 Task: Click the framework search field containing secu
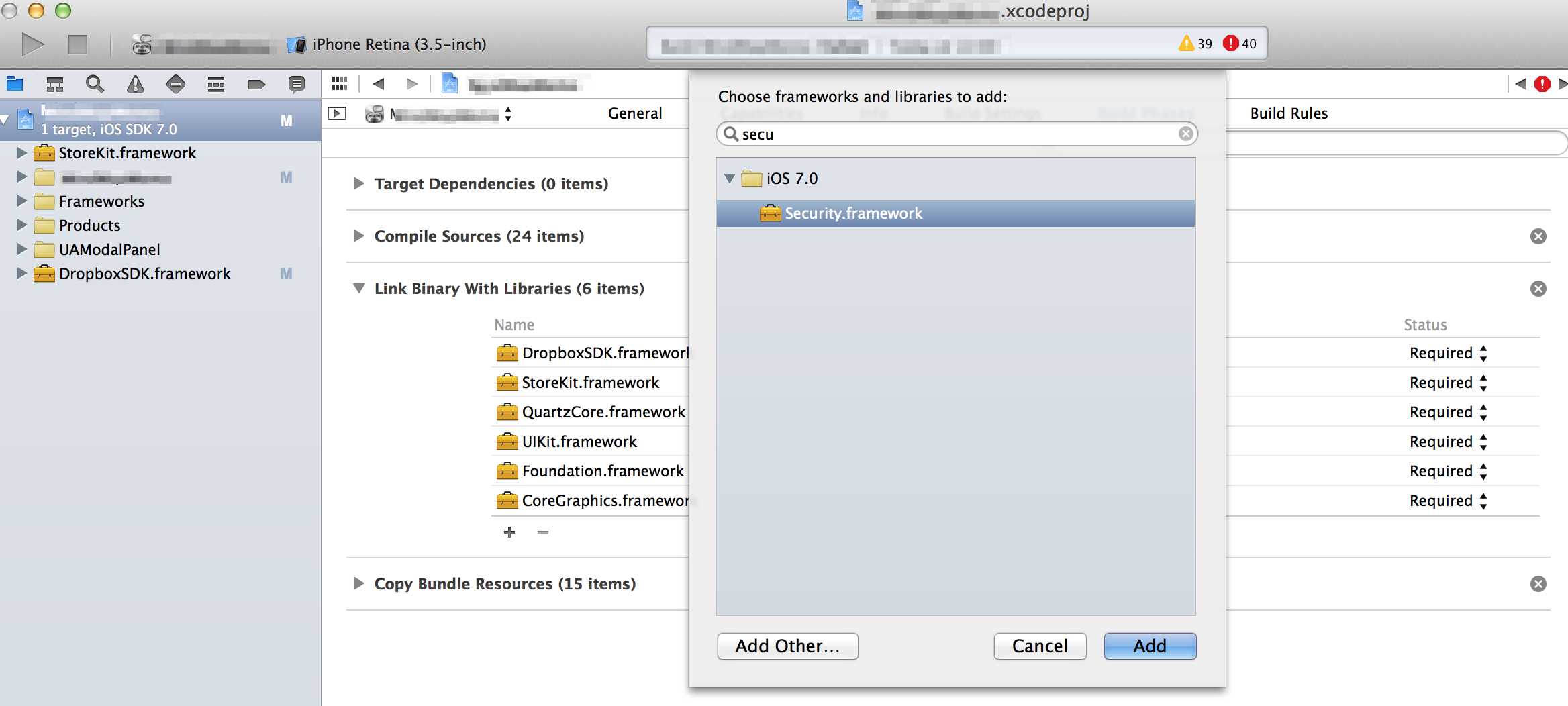pyautogui.click(x=957, y=134)
